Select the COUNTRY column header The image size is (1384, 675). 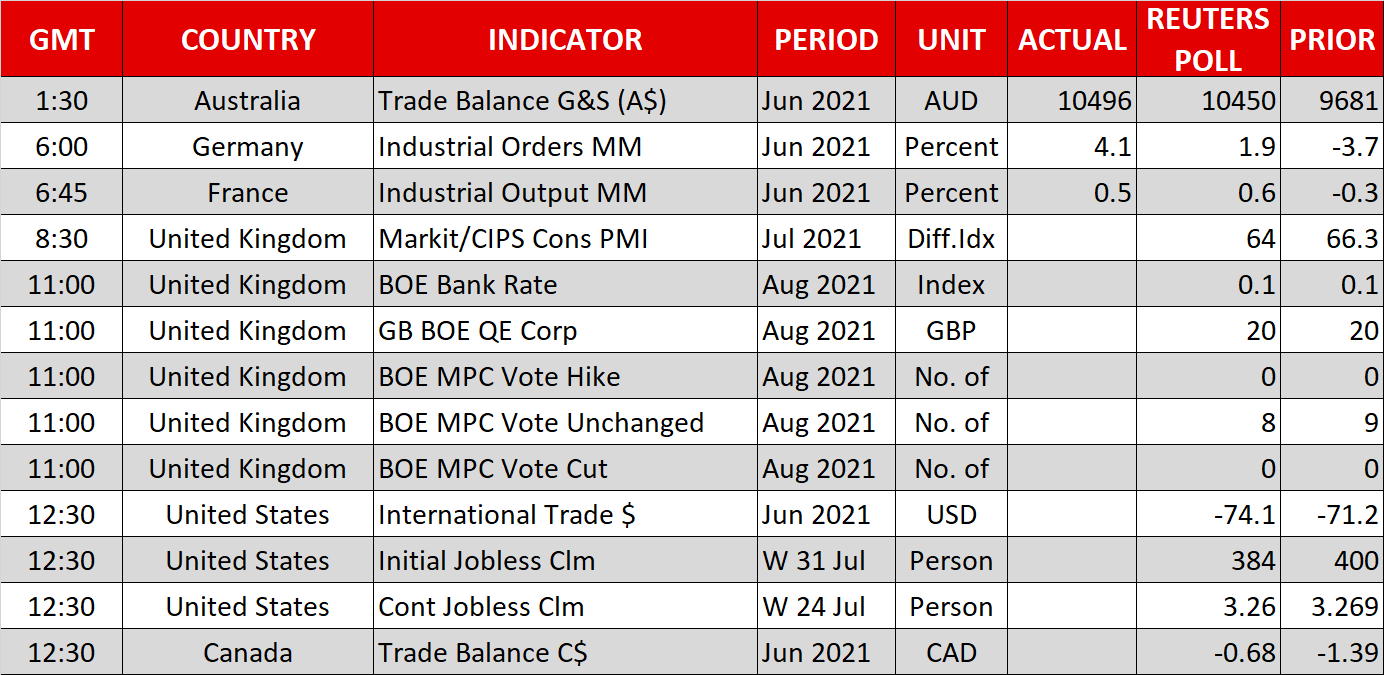tap(248, 40)
